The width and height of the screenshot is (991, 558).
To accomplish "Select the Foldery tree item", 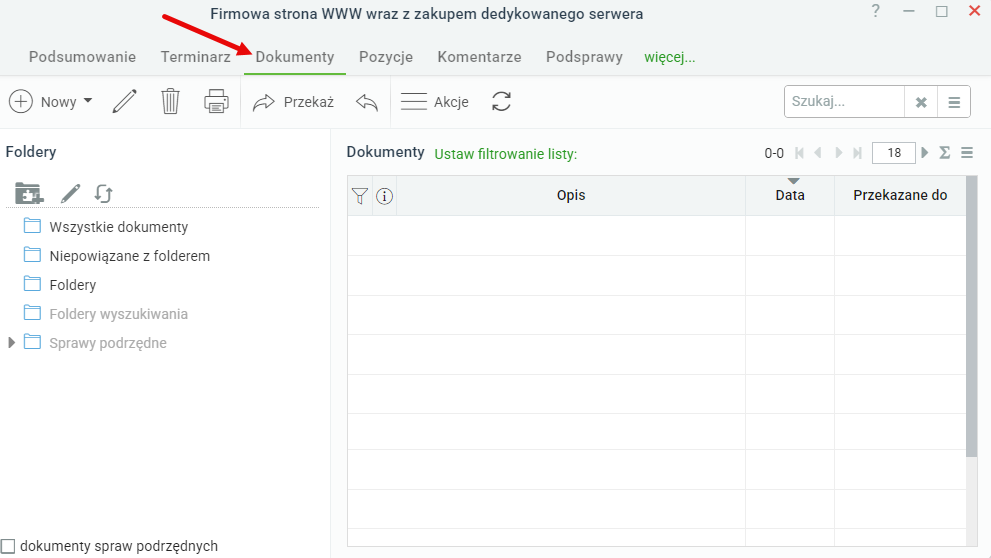I will tap(73, 285).
